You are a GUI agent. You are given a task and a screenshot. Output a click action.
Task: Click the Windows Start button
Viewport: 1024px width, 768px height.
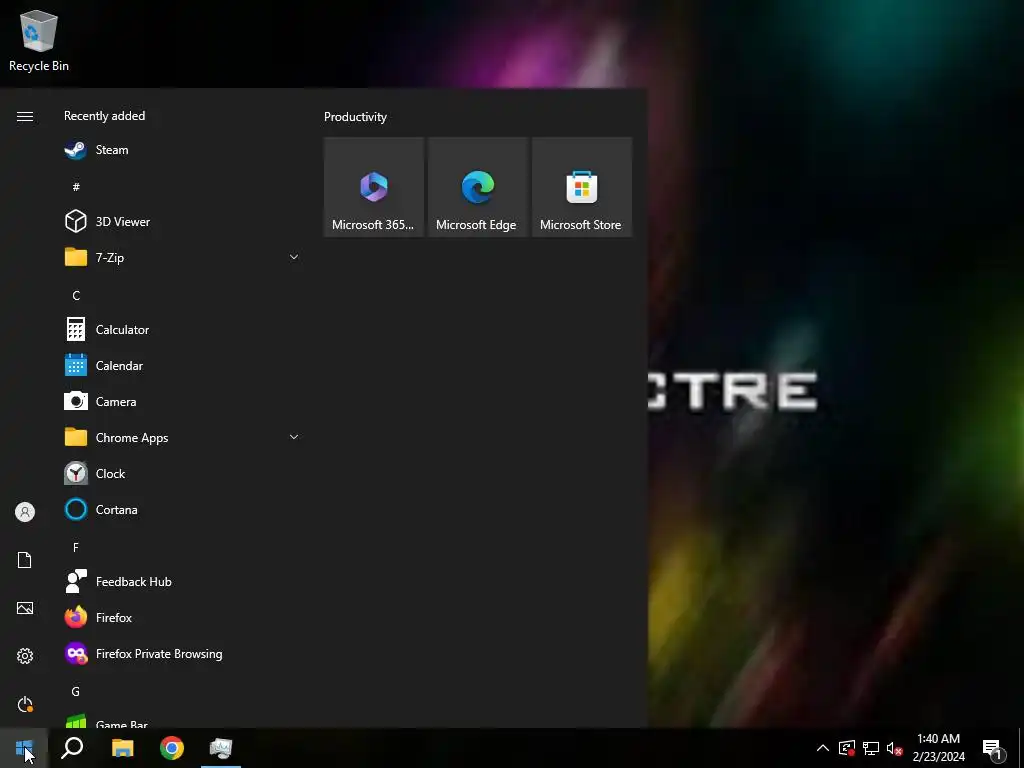[24, 748]
